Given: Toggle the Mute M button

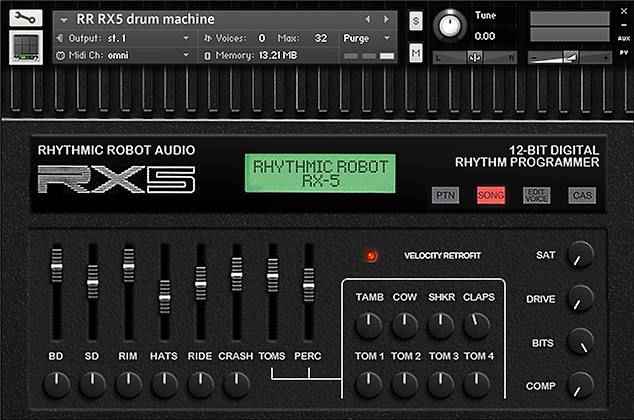Looking at the screenshot, I should 416,53.
